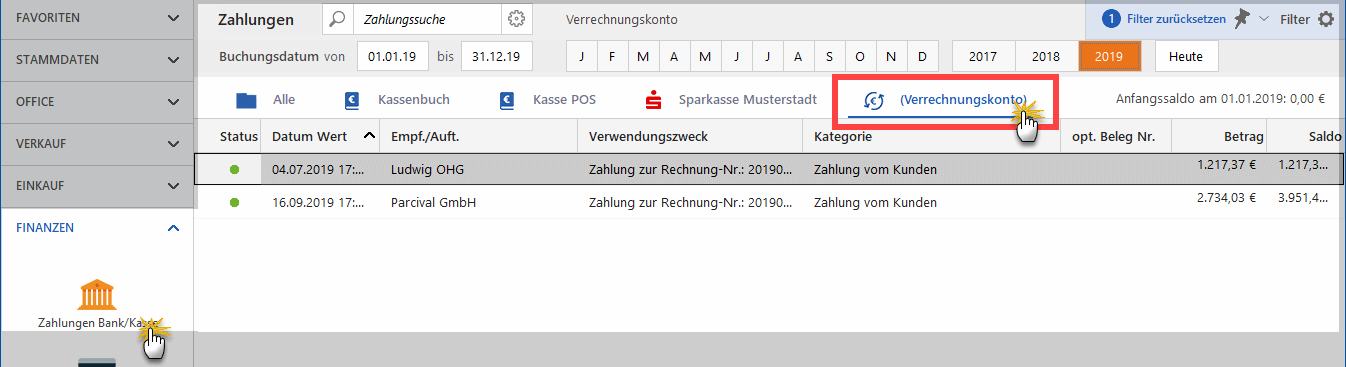This screenshot has width=1346, height=367.
Task: Filter by month D
Action: [922, 56]
